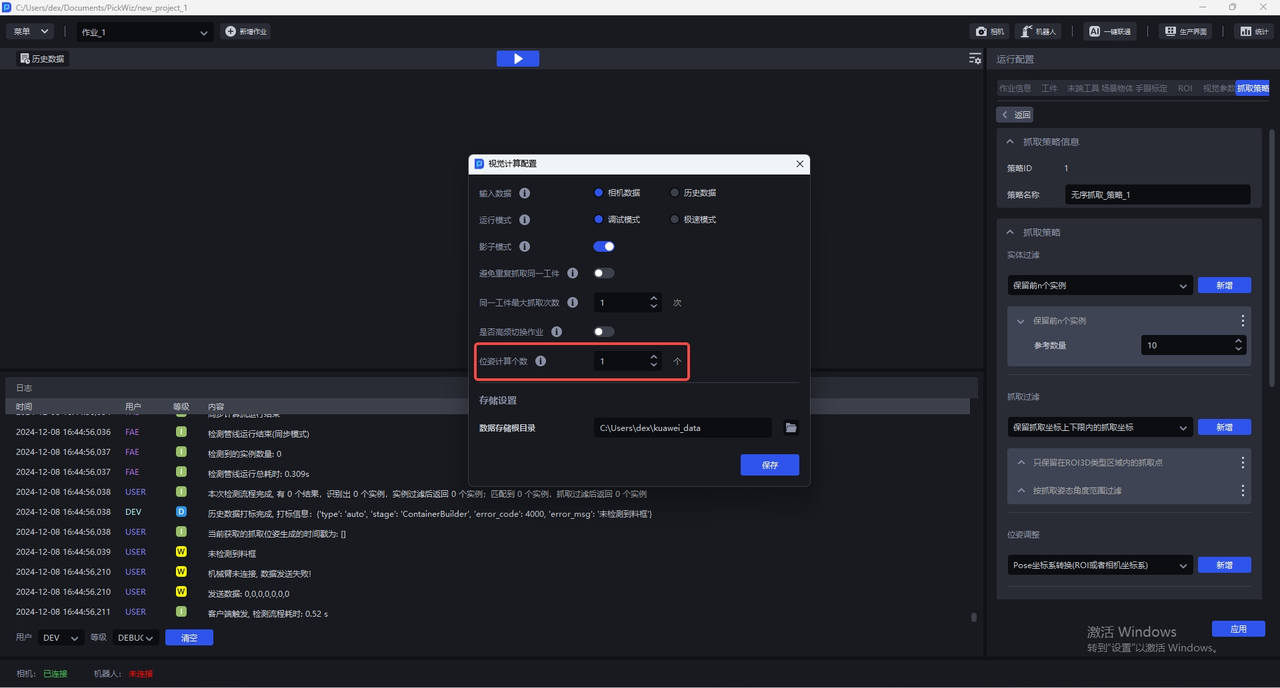Screen dimensions: 1280x688
Task: Open the 机器人 robot settings
Action: [x=1038, y=32]
